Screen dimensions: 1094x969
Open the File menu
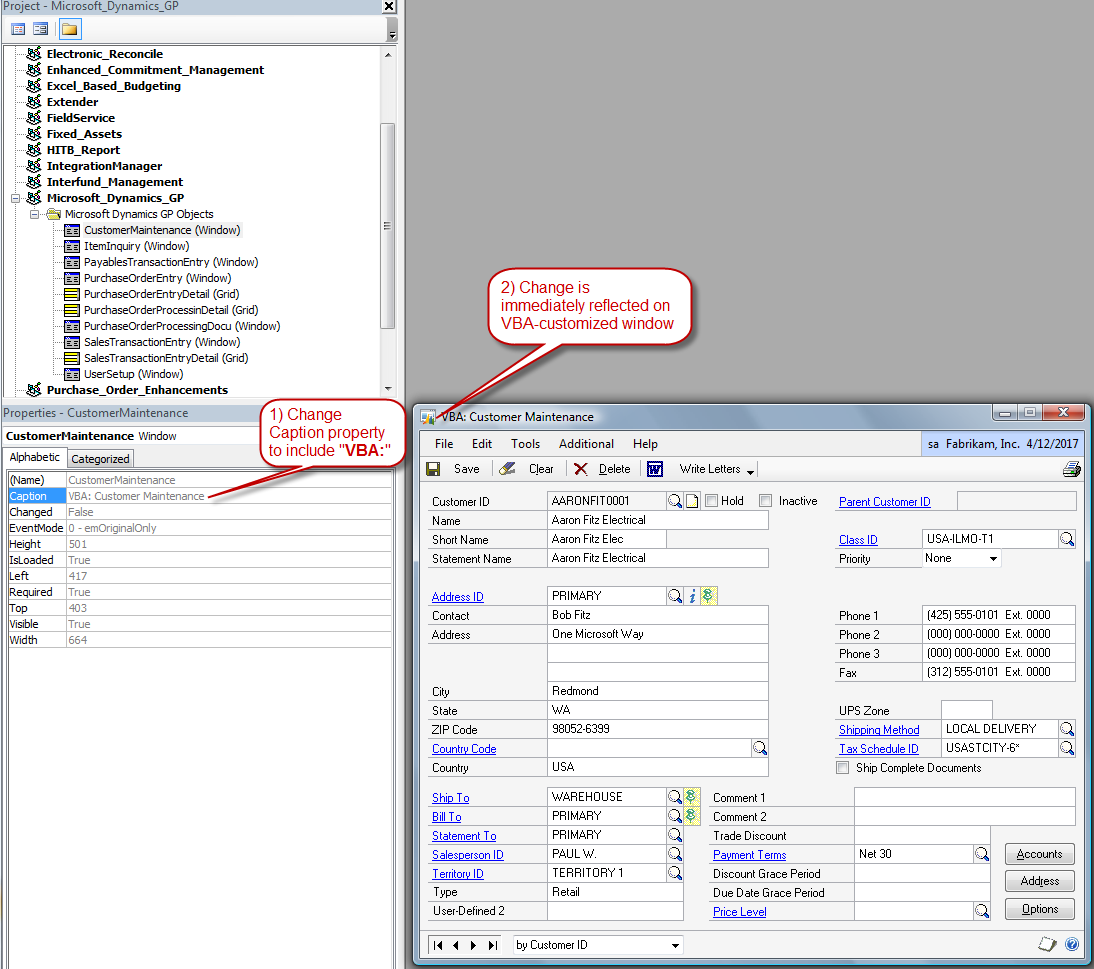(444, 444)
